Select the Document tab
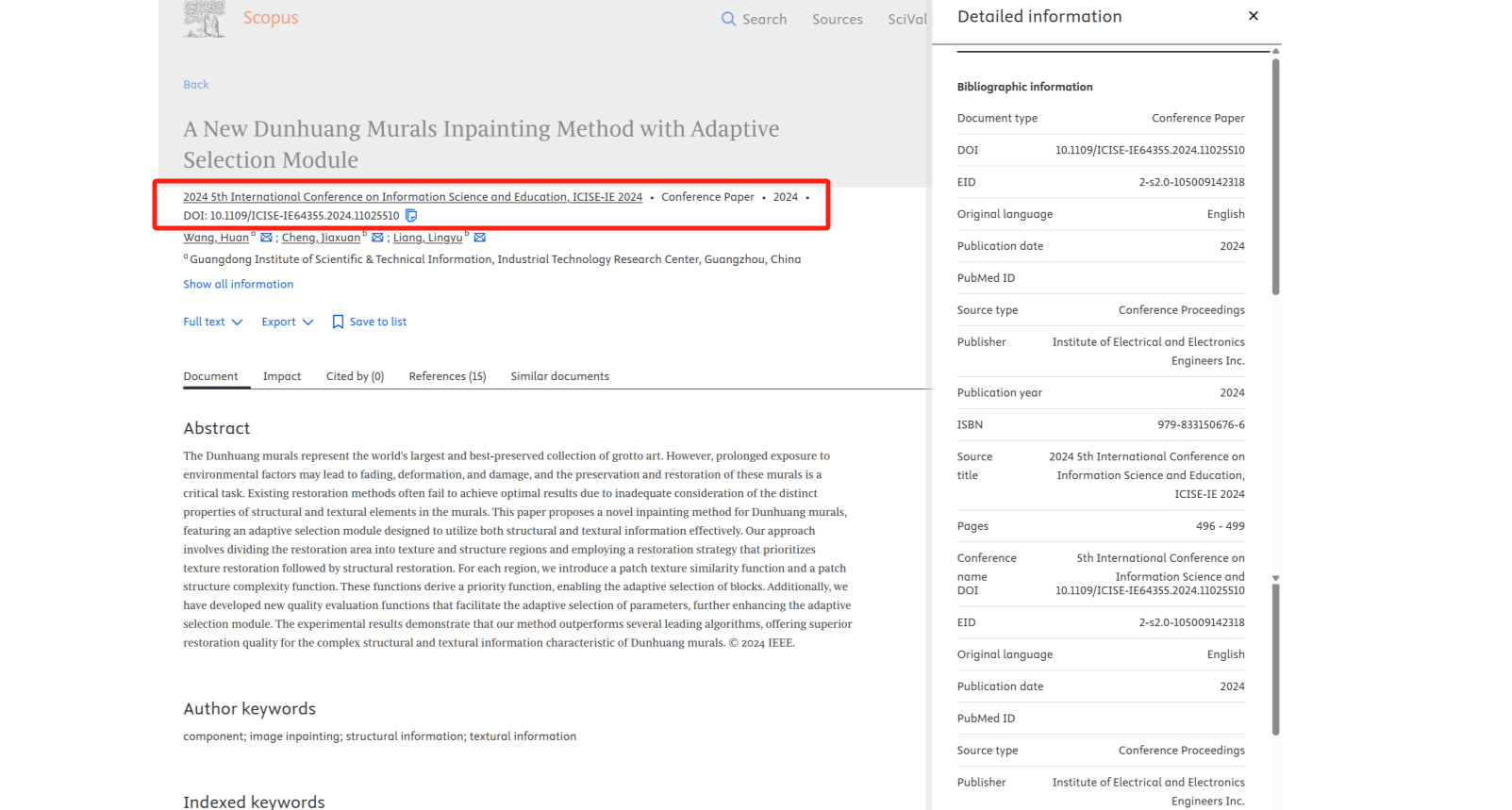 (210, 376)
